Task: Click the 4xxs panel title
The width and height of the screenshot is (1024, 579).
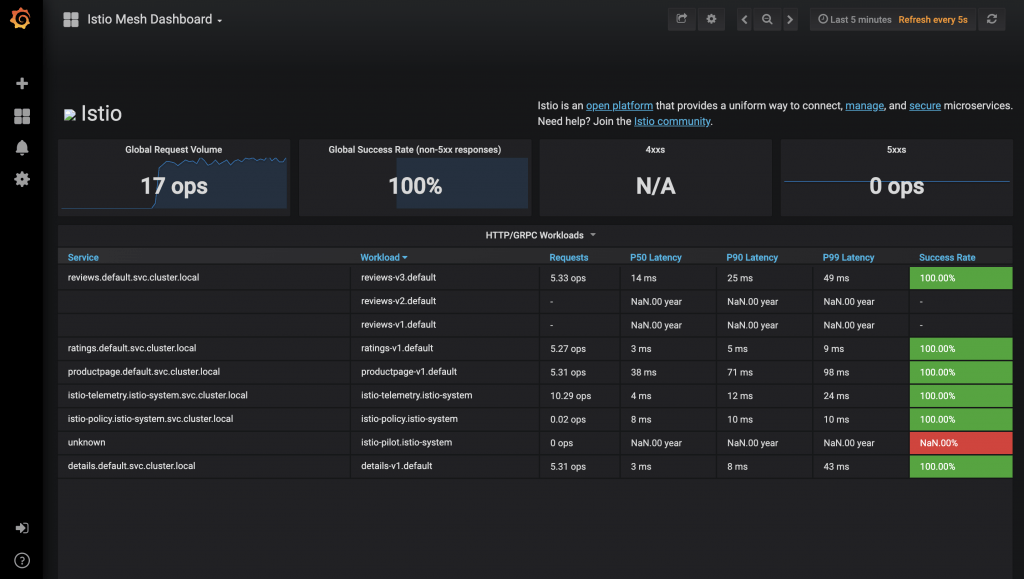Action: tap(655, 149)
